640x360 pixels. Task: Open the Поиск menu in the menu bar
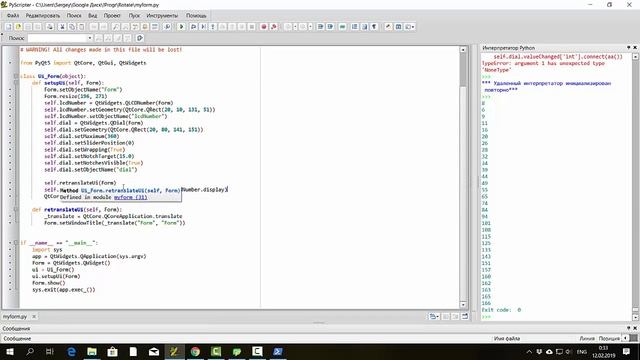(74, 16)
